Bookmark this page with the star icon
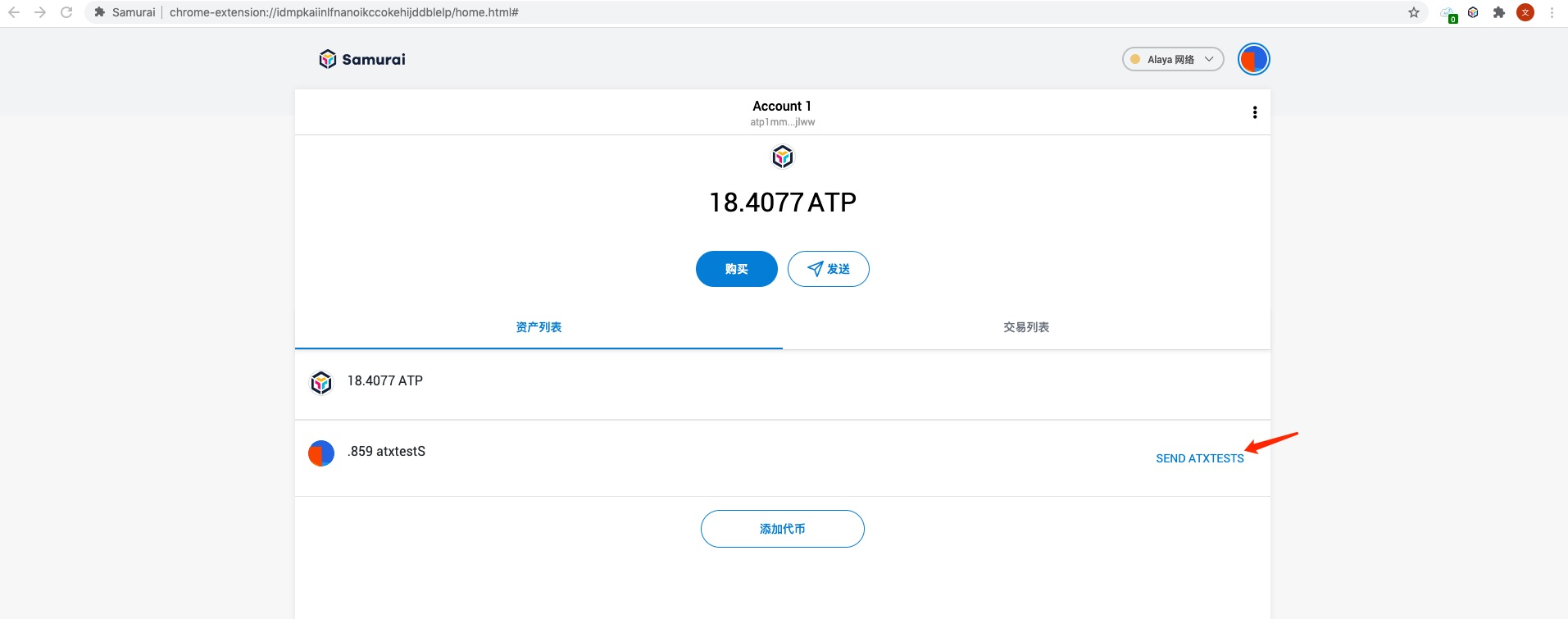The image size is (1568, 619). click(x=1414, y=12)
